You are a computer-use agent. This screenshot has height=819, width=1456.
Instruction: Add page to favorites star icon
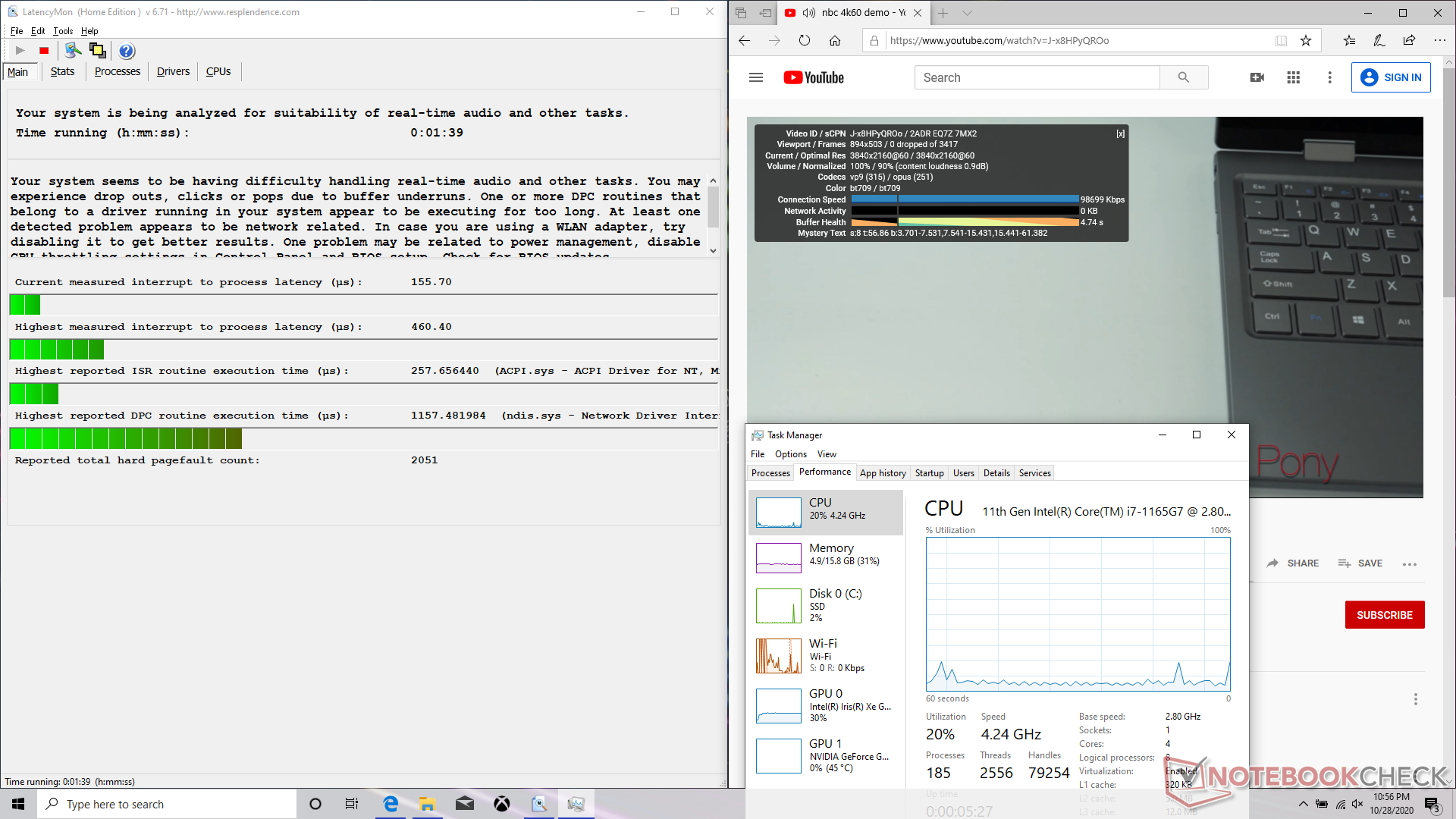pyautogui.click(x=1305, y=41)
